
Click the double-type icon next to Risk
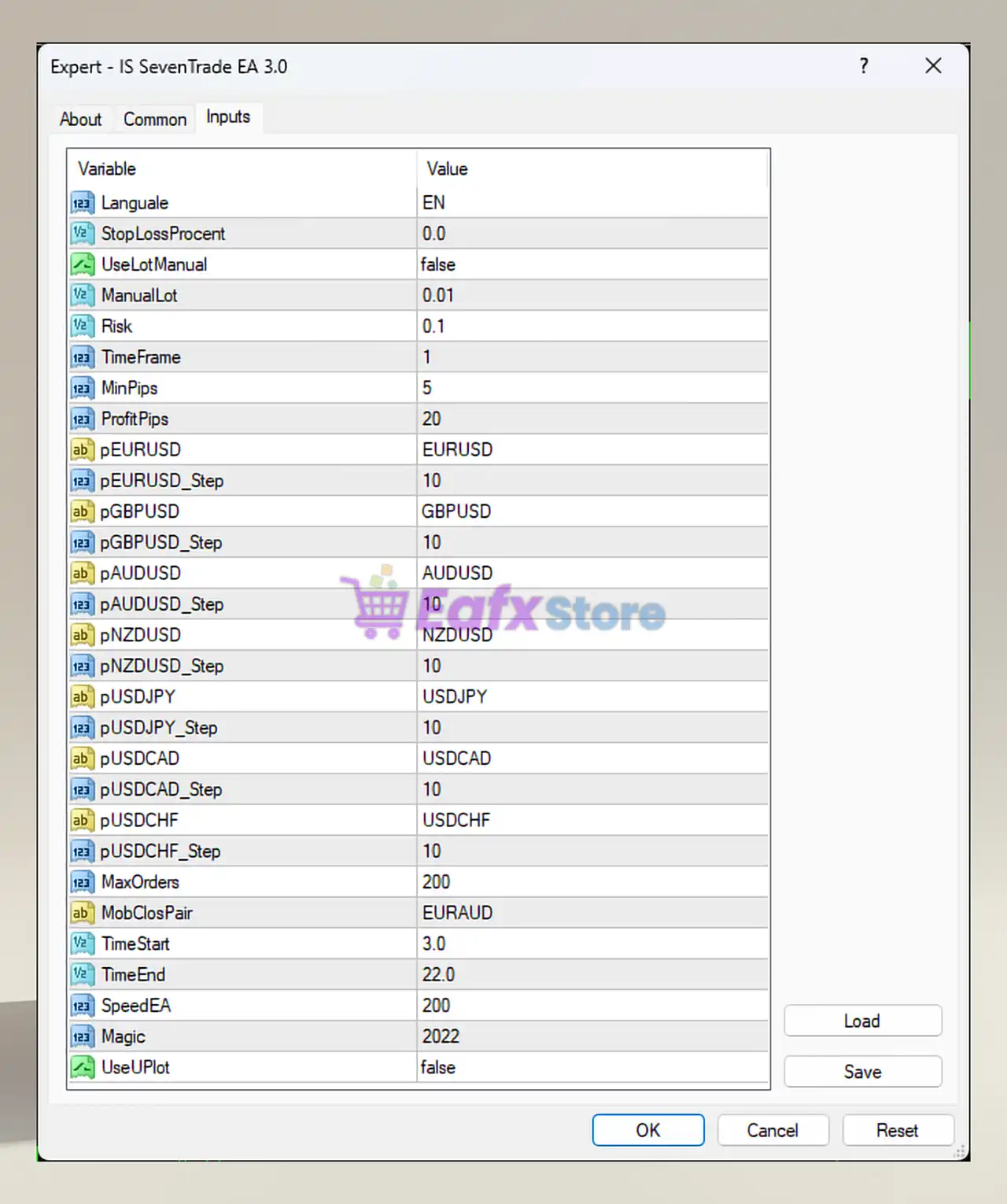click(82, 327)
